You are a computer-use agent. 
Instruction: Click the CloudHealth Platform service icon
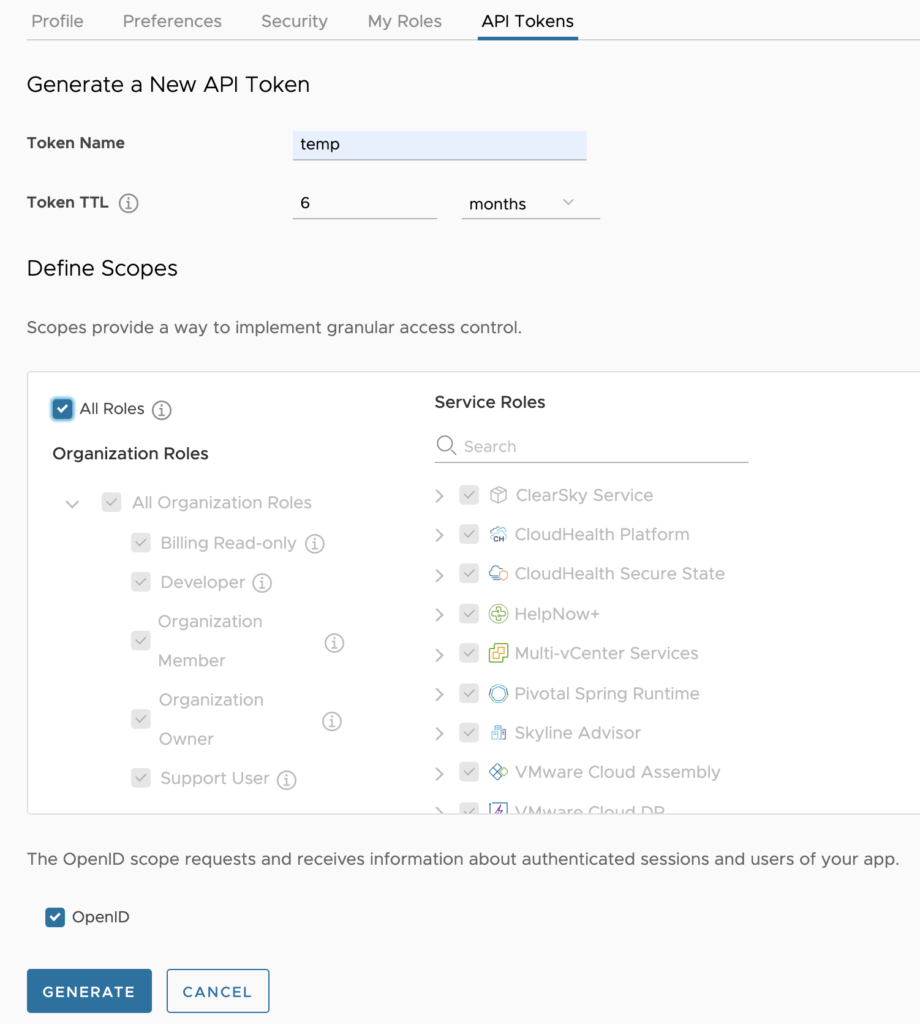click(498, 535)
